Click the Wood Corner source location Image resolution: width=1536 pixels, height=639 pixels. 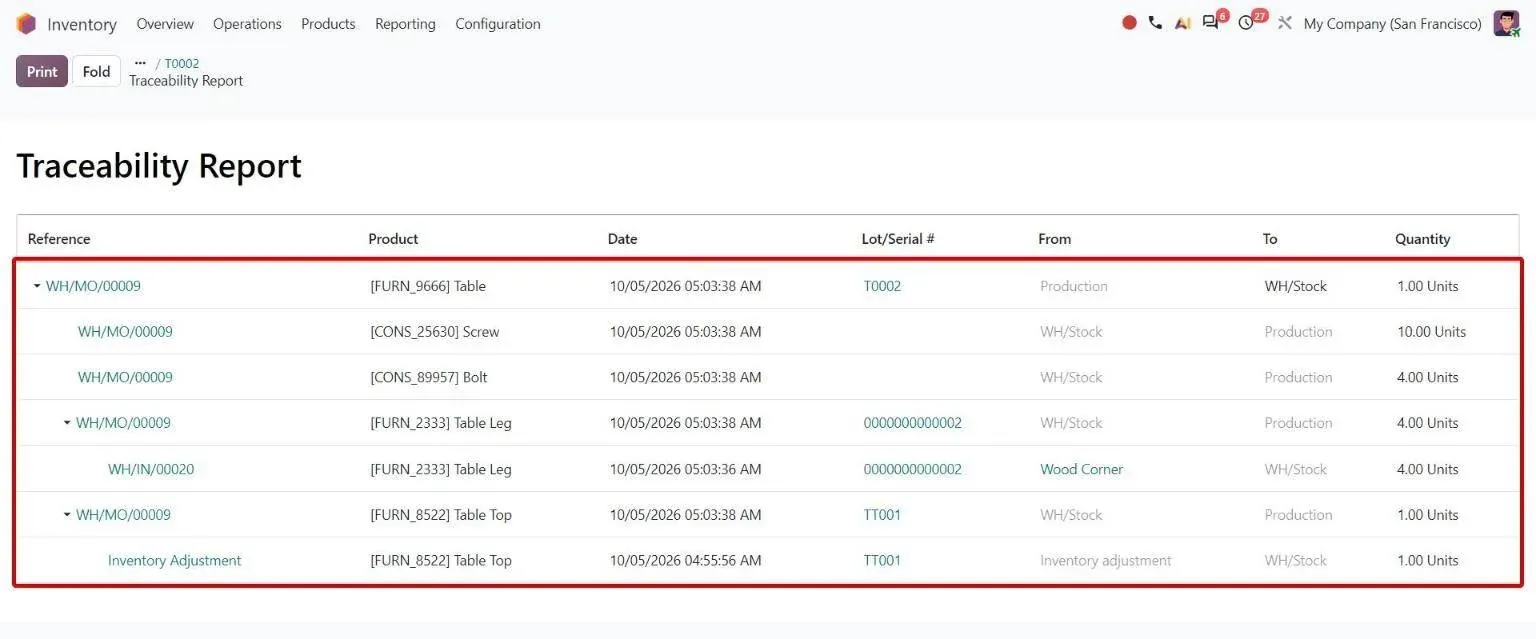click(1081, 469)
